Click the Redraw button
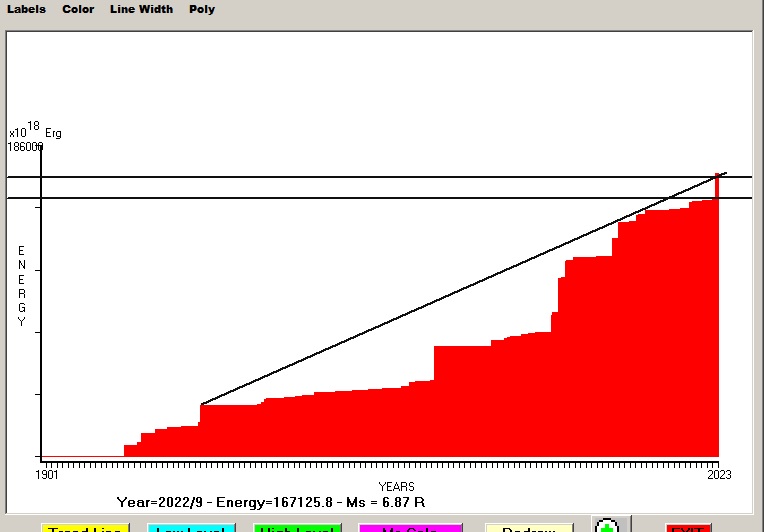Image resolution: width=764 pixels, height=532 pixels. coord(528,527)
